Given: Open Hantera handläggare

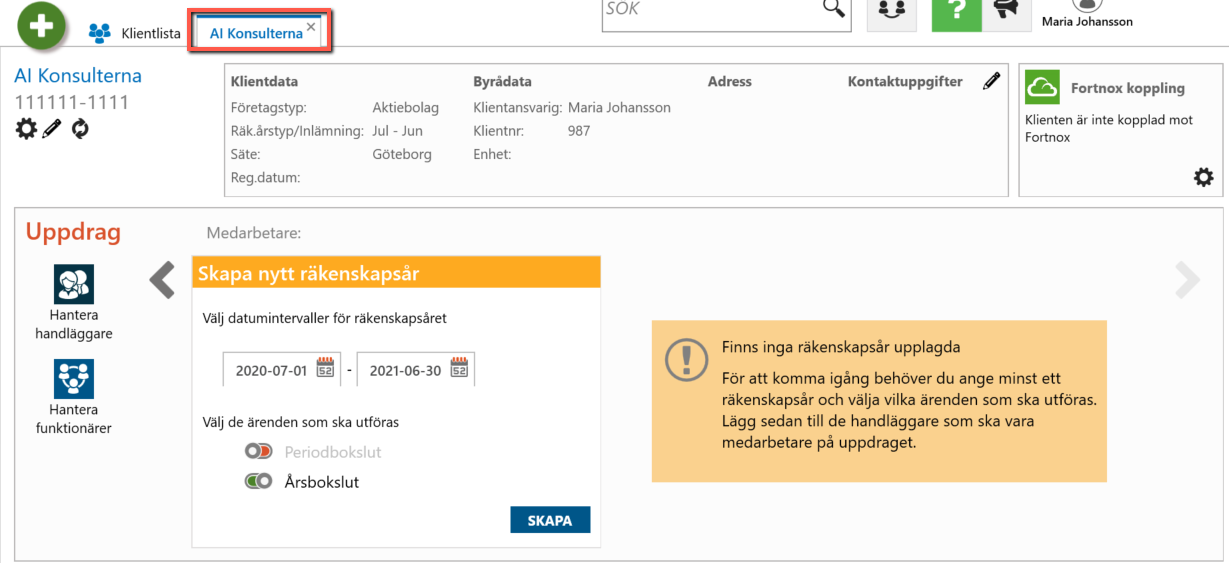Looking at the screenshot, I should pos(74,303).
